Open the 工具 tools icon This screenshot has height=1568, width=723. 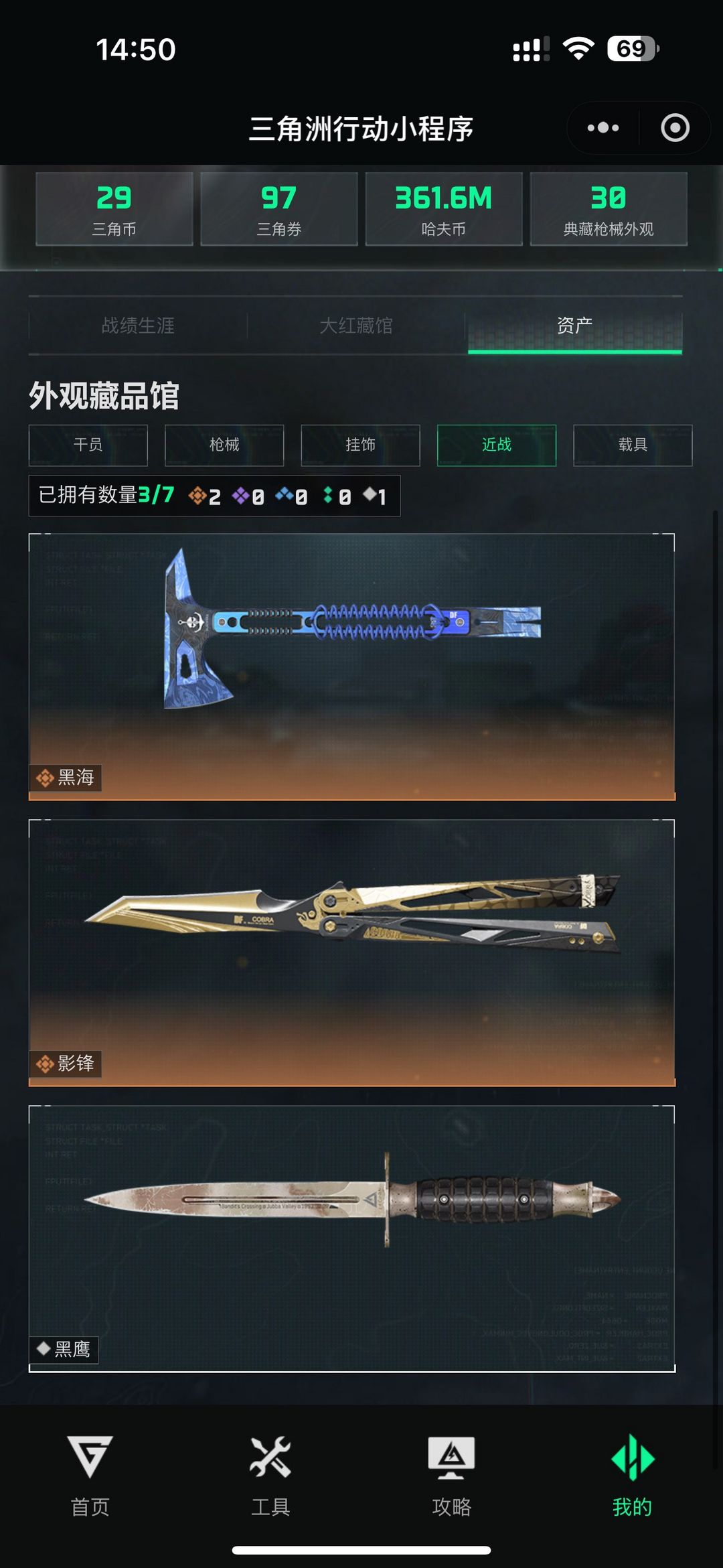(x=270, y=1457)
